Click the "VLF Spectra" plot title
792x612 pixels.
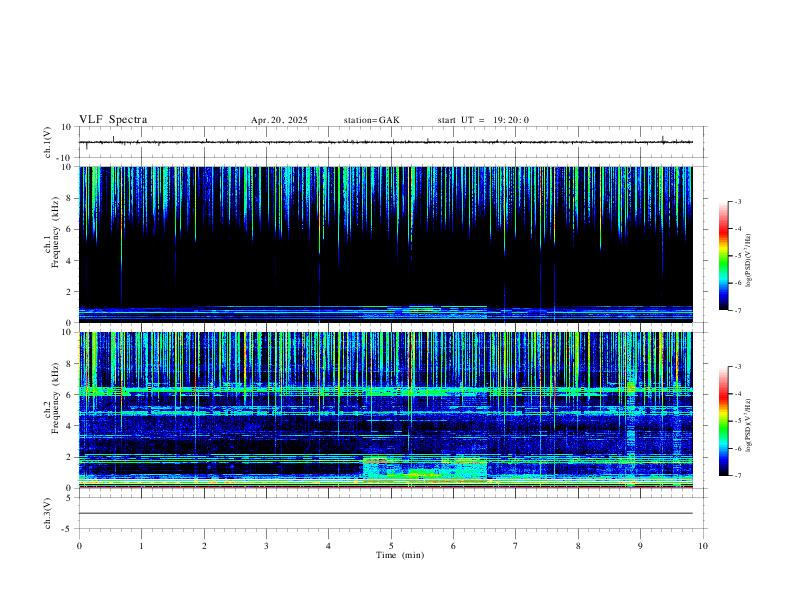click(113, 120)
